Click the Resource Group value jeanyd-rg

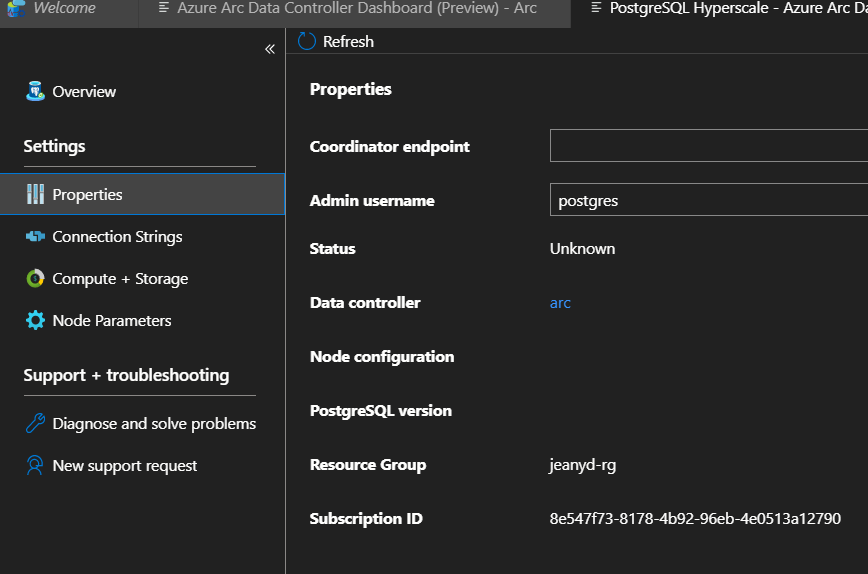pyautogui.click(x=583, y=466)
